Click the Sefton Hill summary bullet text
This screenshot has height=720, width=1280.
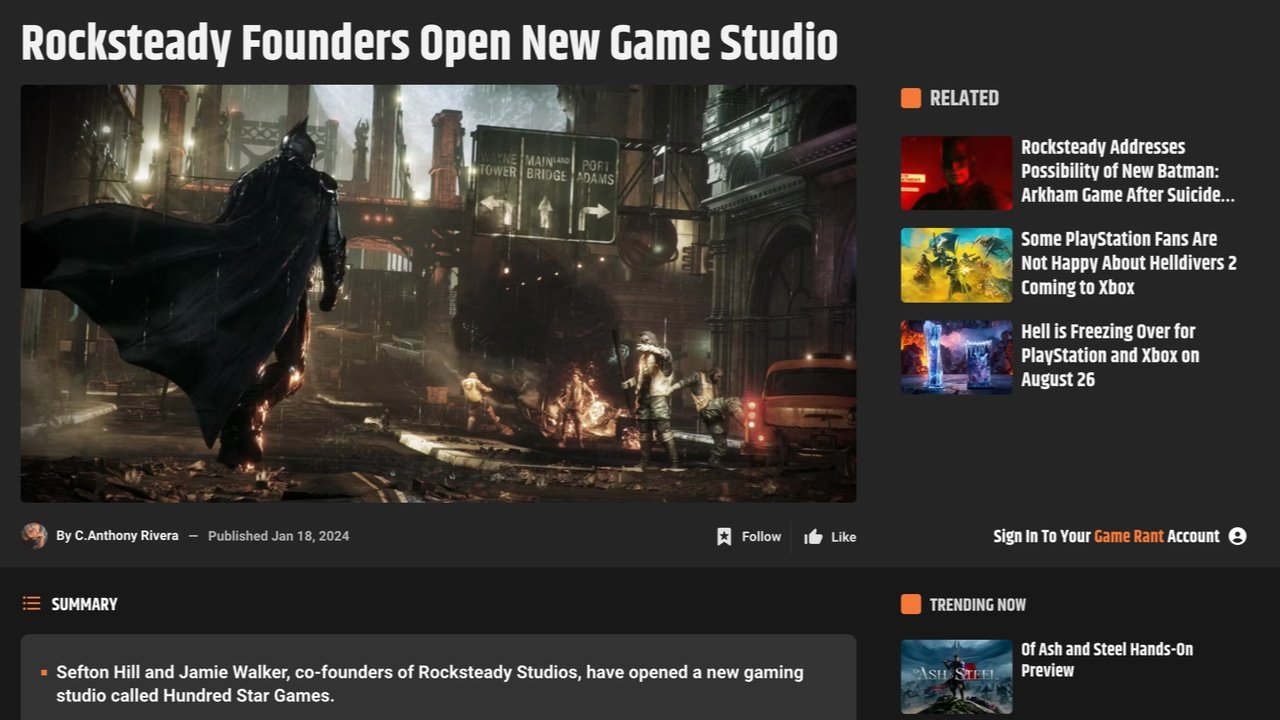click(430, 684)
